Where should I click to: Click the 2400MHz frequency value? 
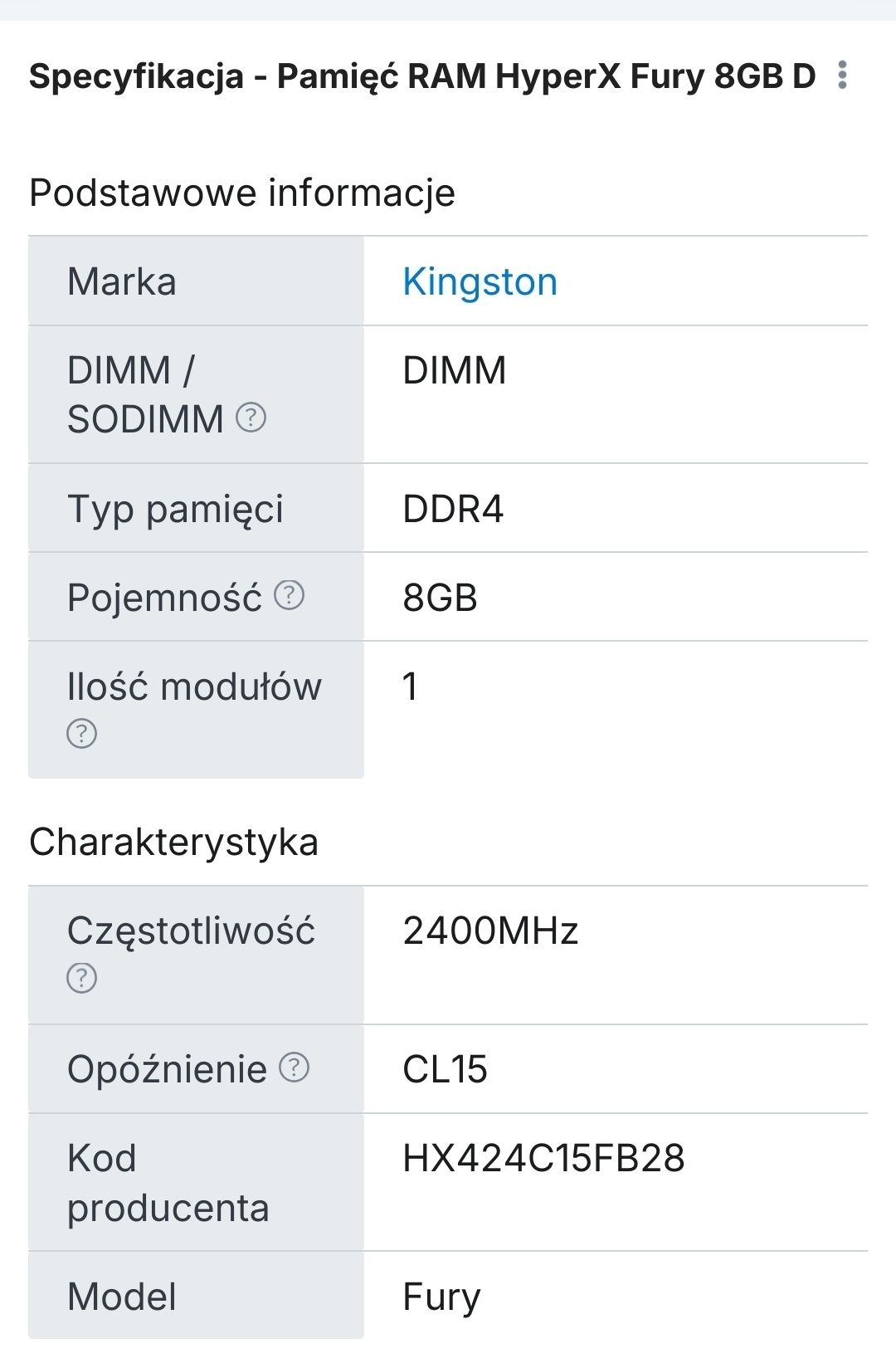click(x=490, y=931)
